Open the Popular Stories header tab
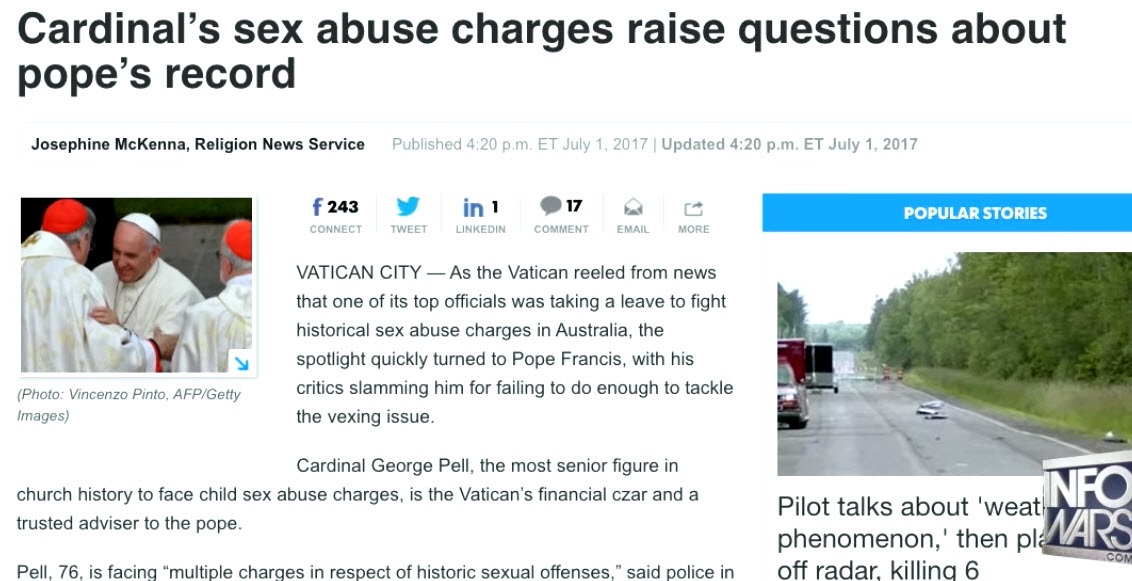 coord(947,213)
